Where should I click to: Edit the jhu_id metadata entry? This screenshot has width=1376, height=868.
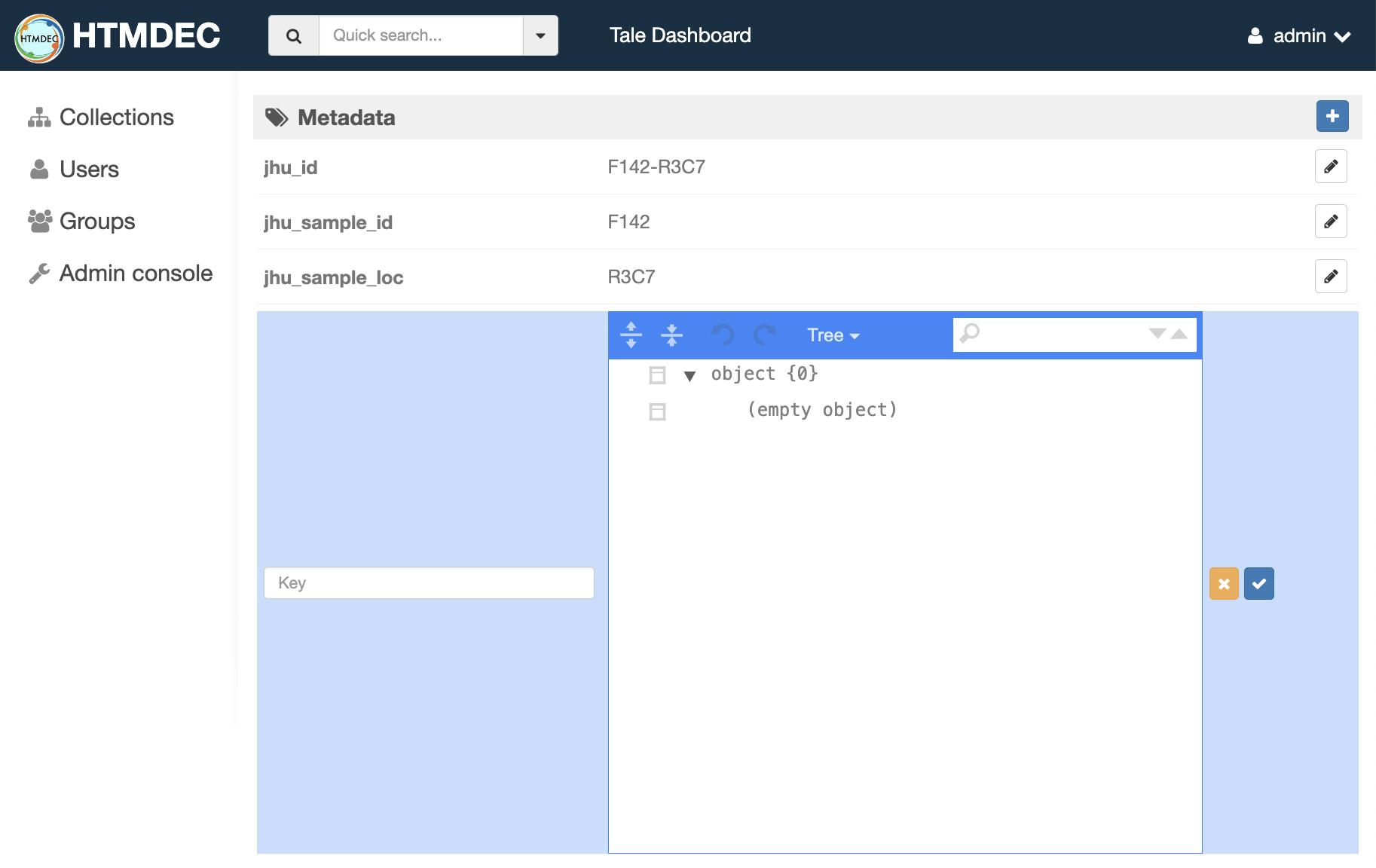pyautogui.click(x=1330, y=167)
